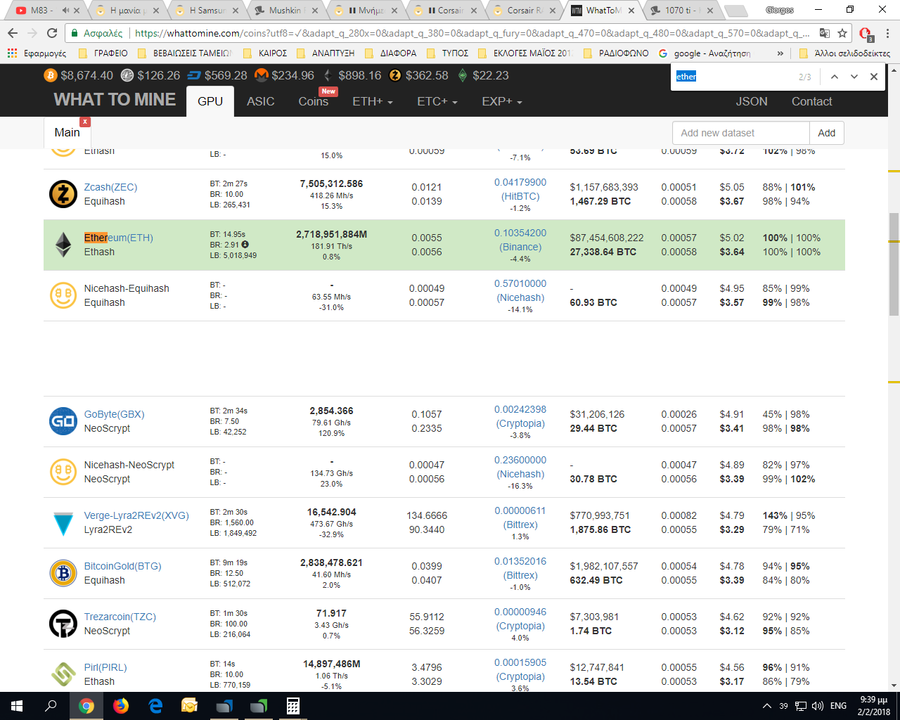Click the find-in-page search field

(734, 76)
